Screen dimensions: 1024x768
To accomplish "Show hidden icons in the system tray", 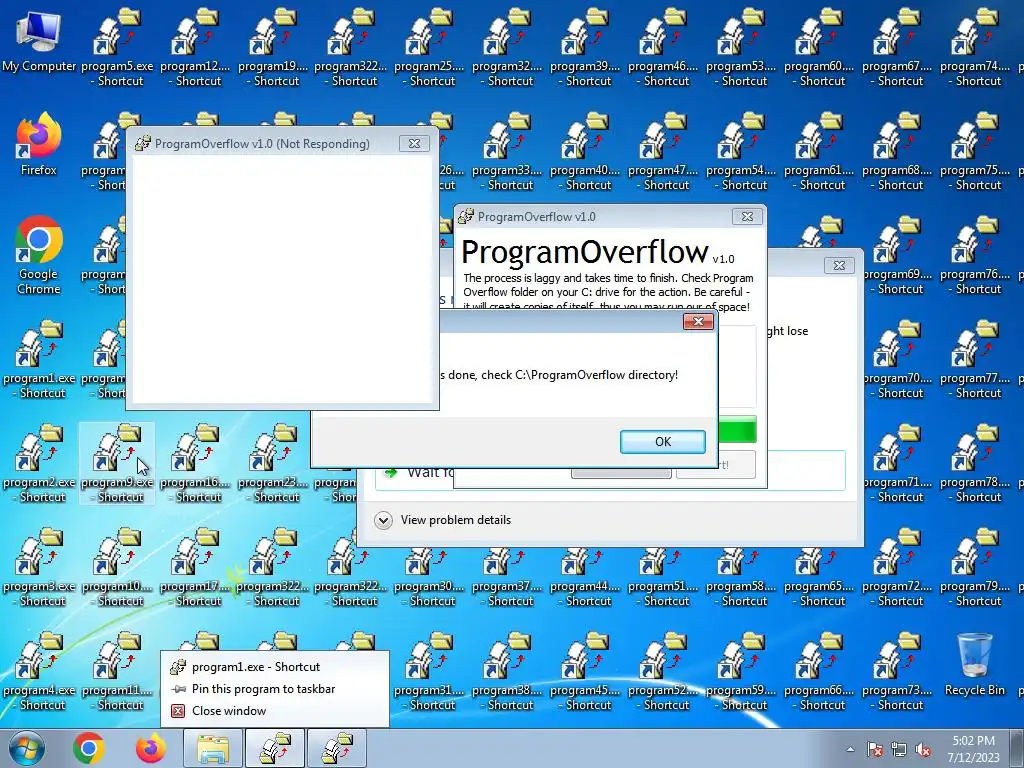I will 850,750.
